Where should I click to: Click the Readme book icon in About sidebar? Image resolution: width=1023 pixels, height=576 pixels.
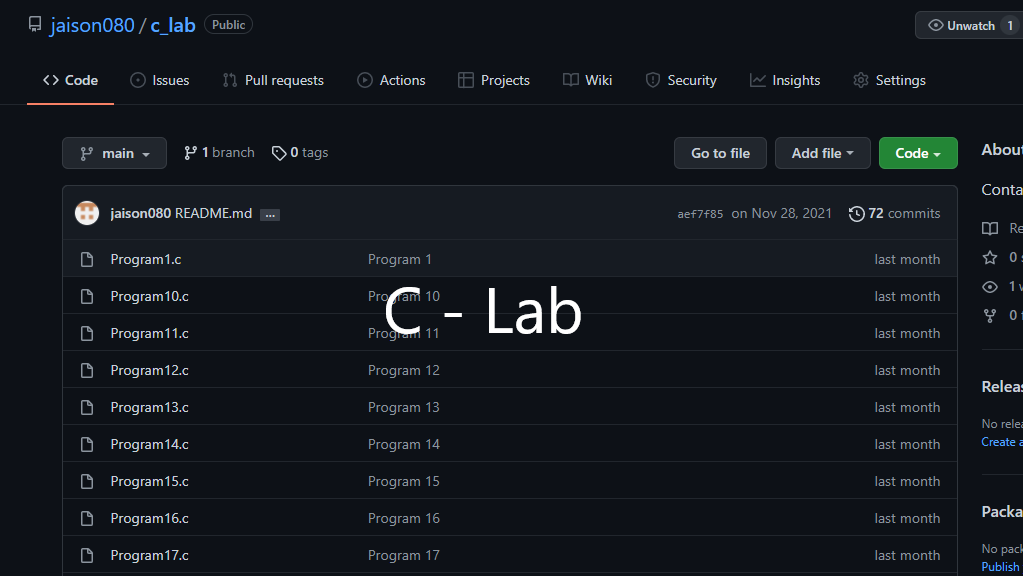(x=990, y=228)
